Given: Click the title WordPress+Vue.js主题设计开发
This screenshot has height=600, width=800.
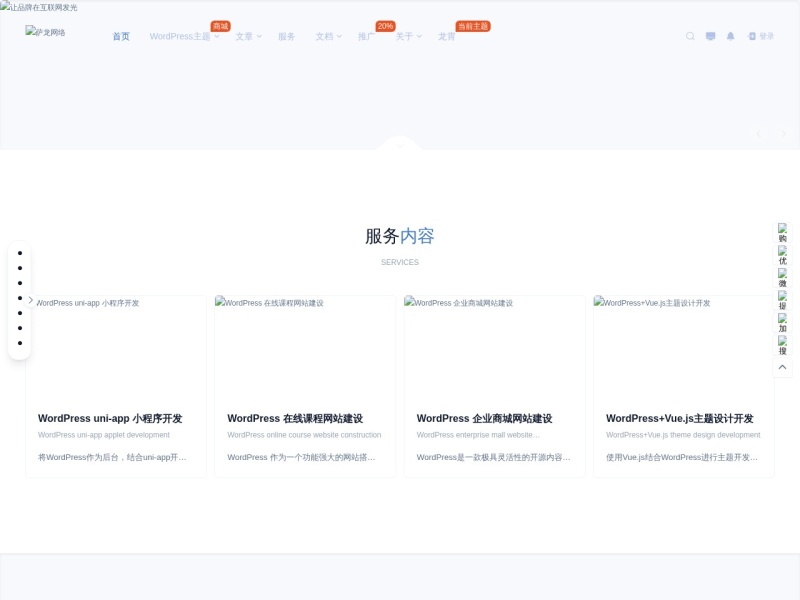Looking at the screenshot, I should [x=680, y=418].
